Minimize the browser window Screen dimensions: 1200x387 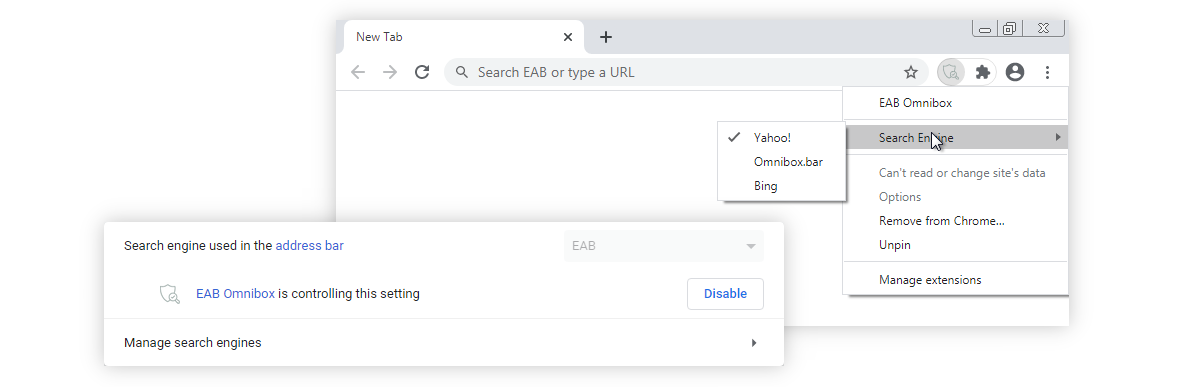tap(985, 29)
